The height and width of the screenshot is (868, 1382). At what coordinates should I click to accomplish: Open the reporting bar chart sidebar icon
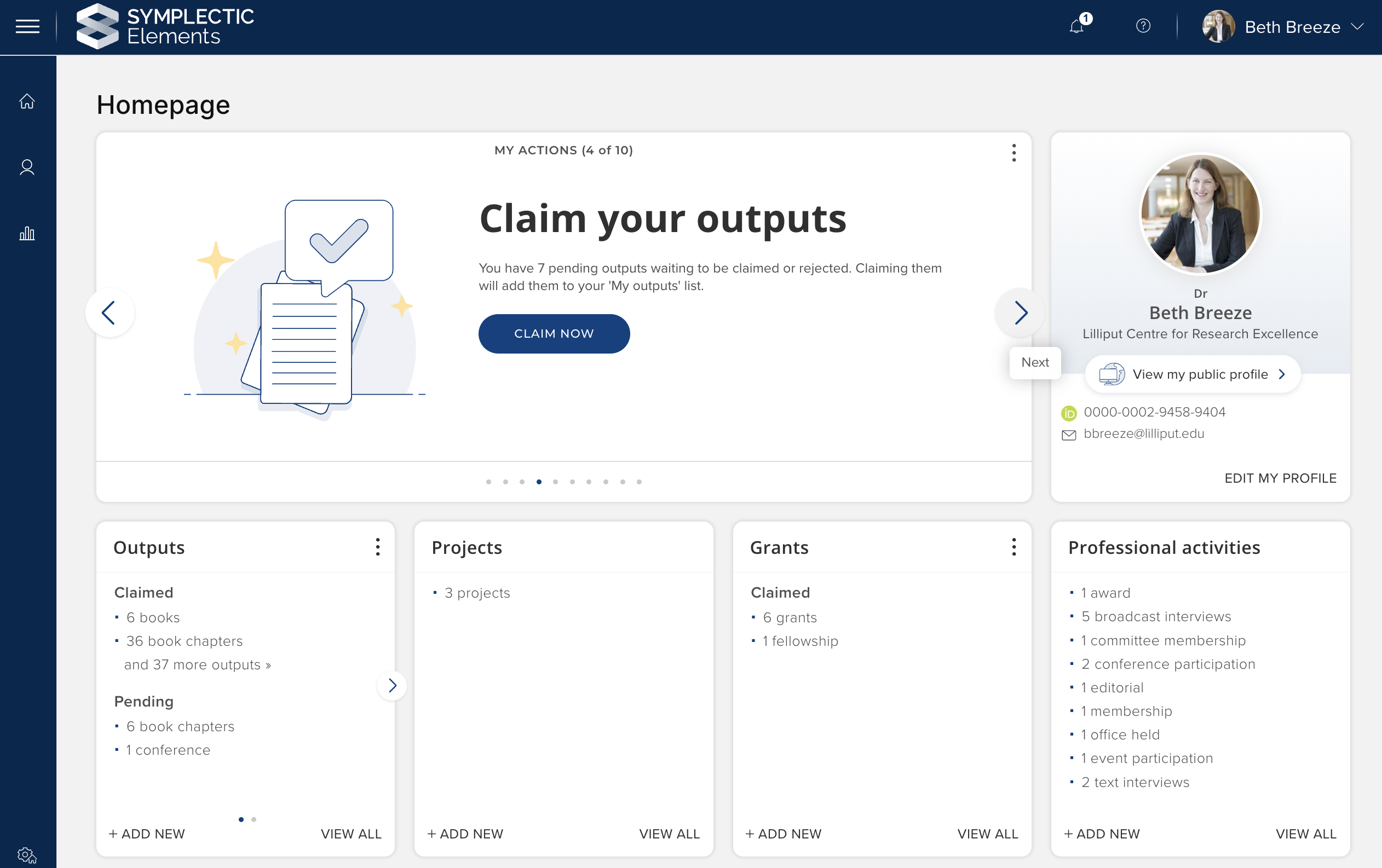pos(27,234)
